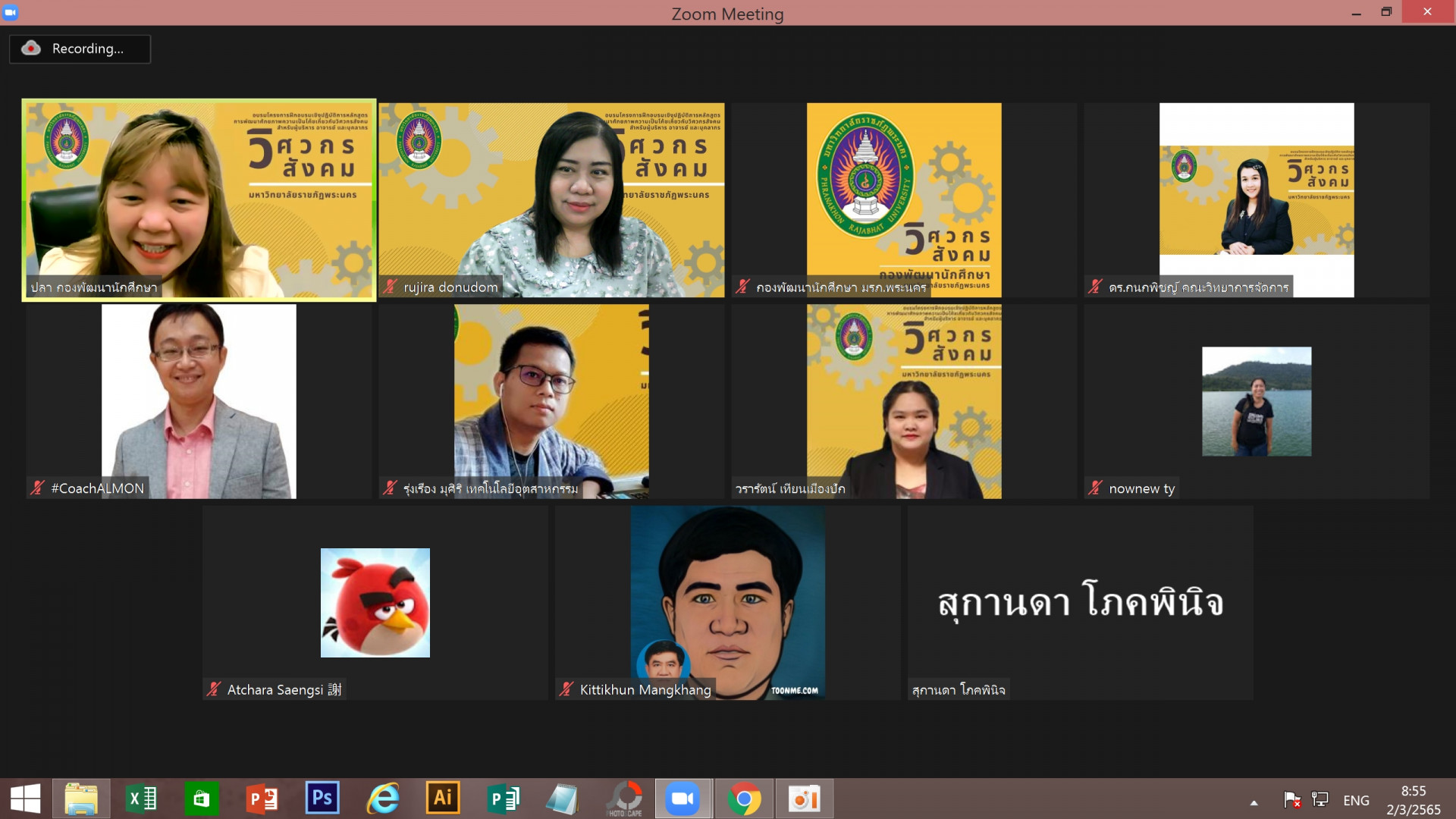Open Google Chrome from the taskbar
The image size is (1456, 819).
744,799
